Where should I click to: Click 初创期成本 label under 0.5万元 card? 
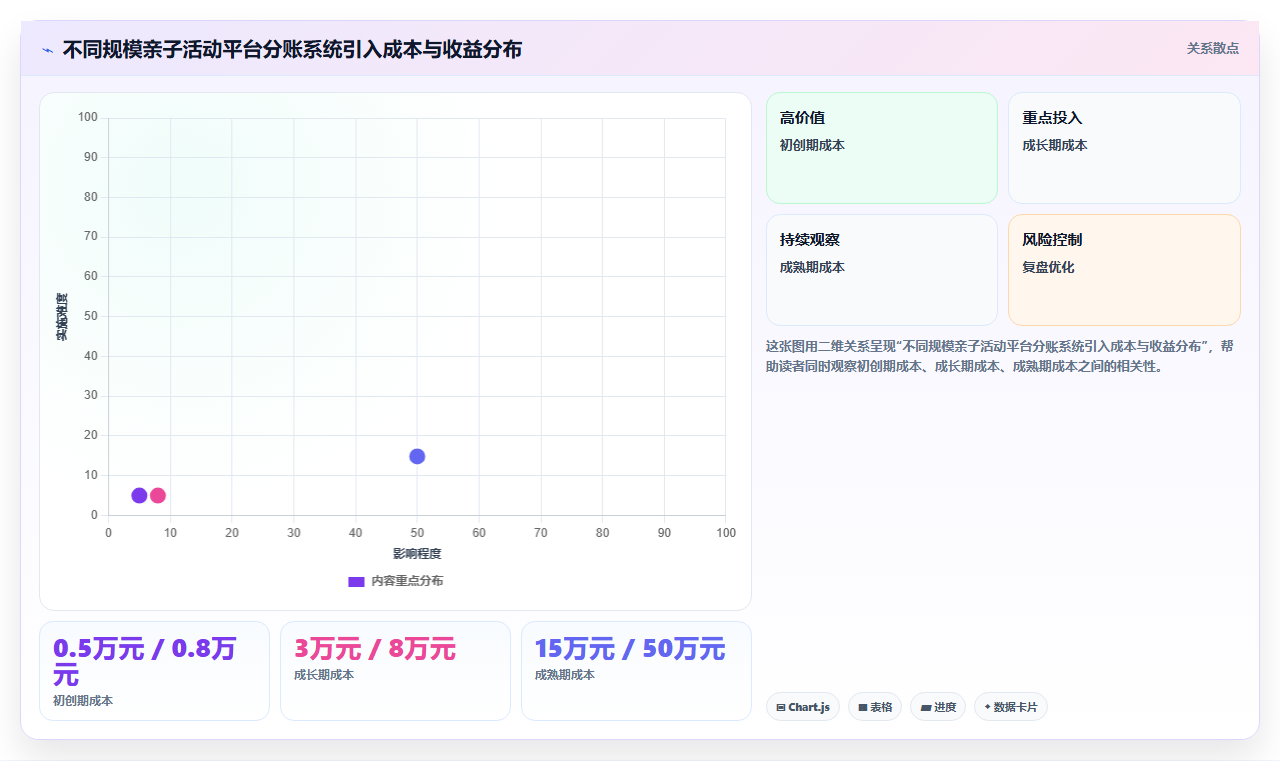pyautogui.click(x=83, y=701)
